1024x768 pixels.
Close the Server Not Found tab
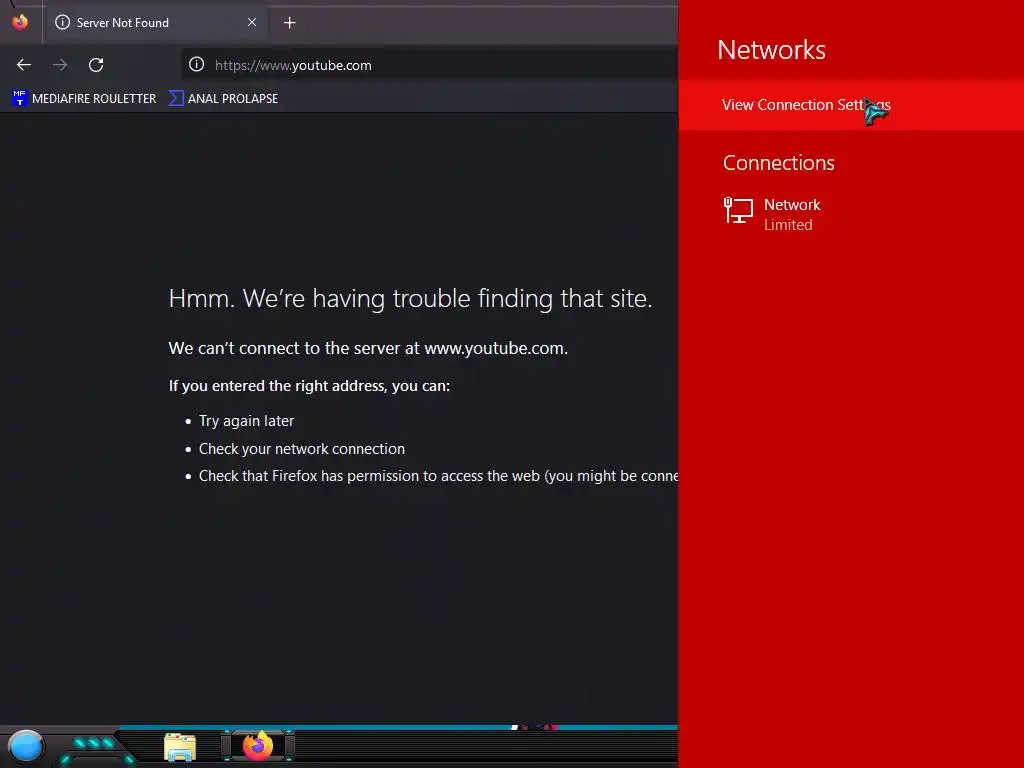(252, 22)
